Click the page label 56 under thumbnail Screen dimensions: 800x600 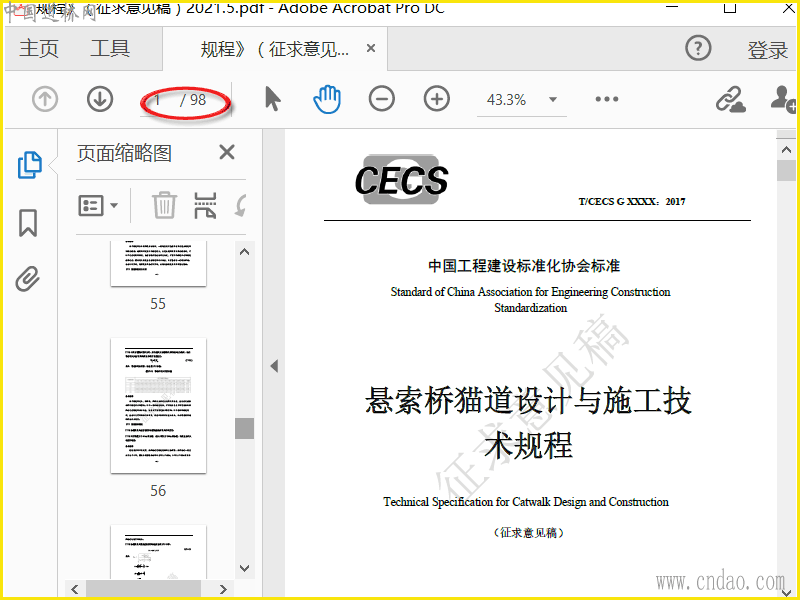click(x=158, y=491)
